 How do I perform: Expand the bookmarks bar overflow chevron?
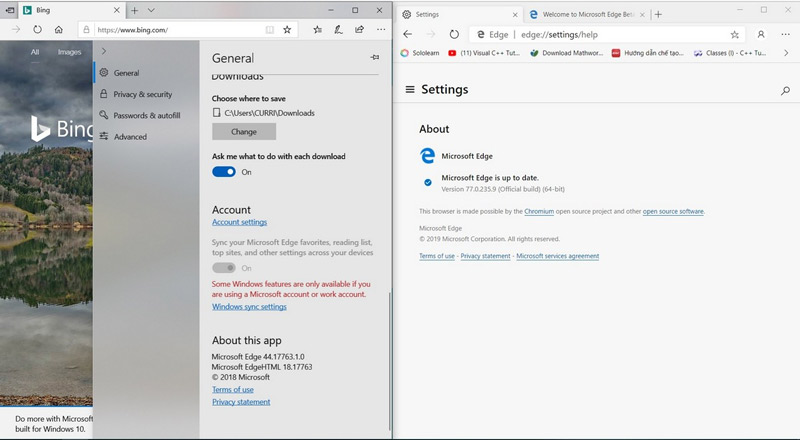click(787, 53)
